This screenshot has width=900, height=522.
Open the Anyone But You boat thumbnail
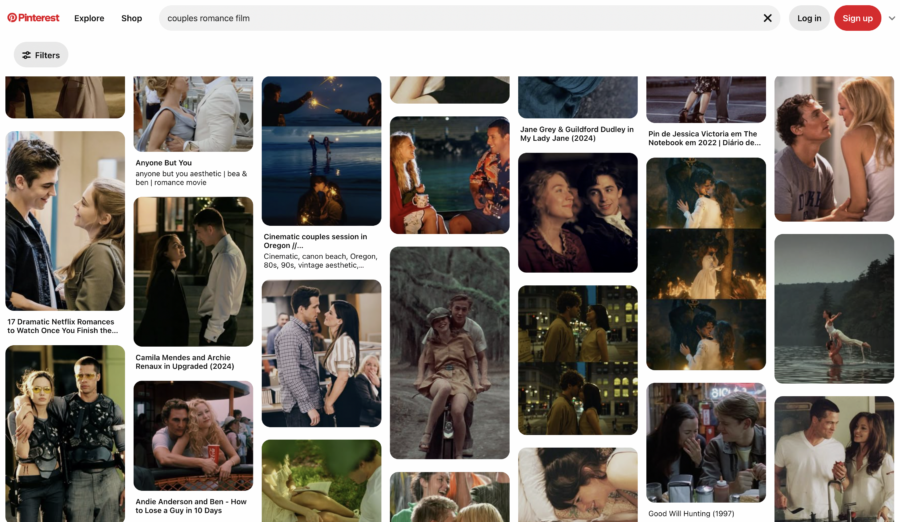193,114
